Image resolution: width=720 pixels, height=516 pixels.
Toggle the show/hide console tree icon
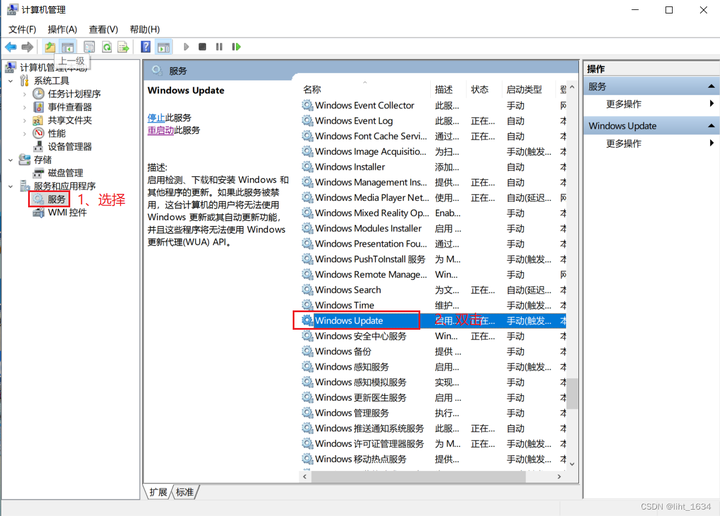(68, 47)
